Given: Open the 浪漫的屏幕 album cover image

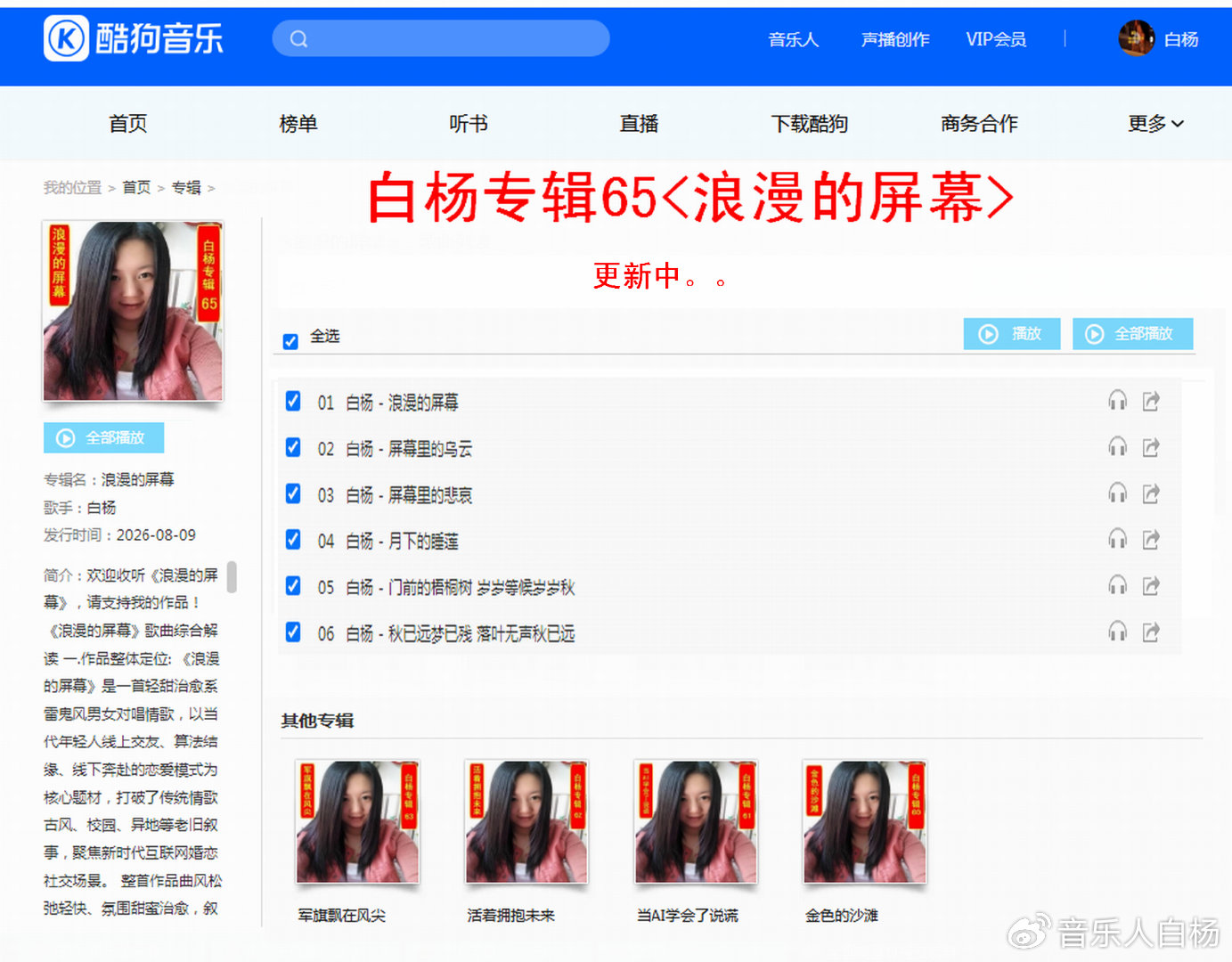Looking at the screenshot, I should 133,311.
